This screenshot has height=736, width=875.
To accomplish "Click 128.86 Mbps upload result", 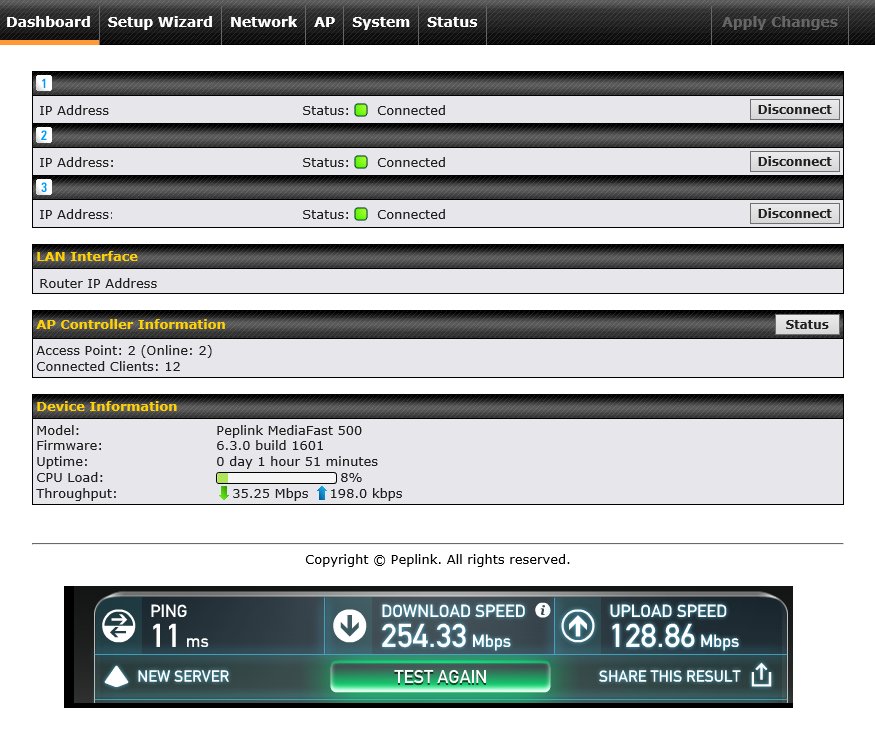I will coord(675,636).
